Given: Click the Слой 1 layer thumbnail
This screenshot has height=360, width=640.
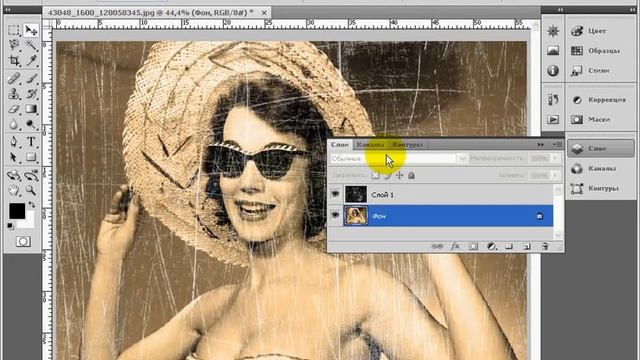Looking at the screenshot, I should click(356, 195).
